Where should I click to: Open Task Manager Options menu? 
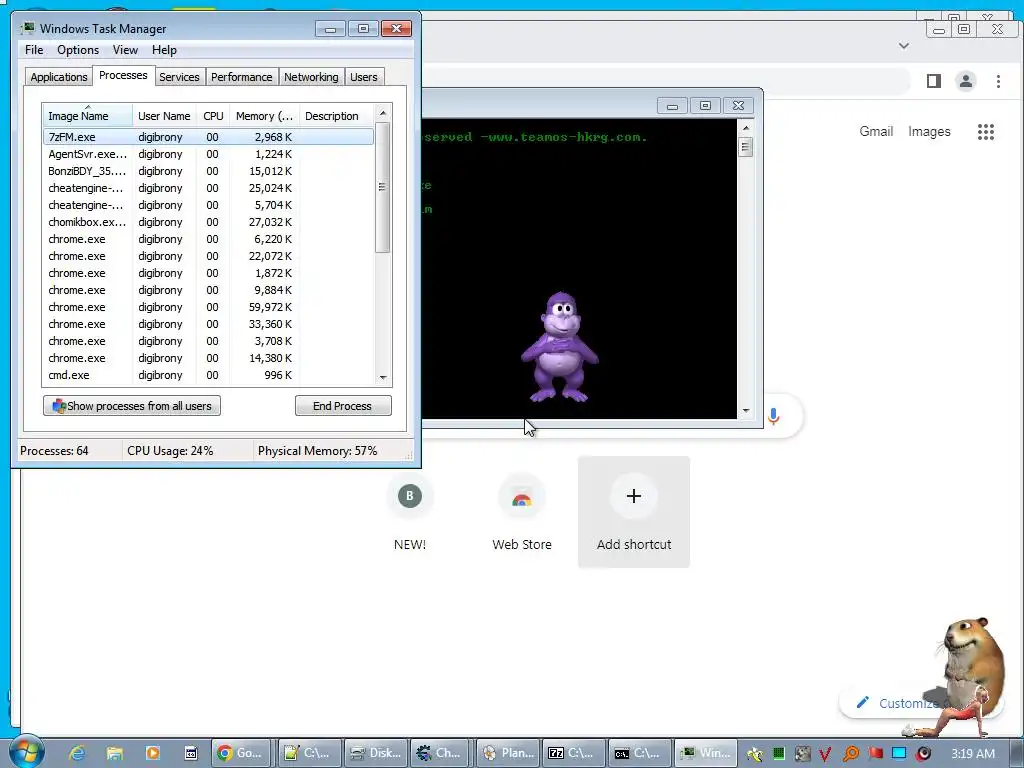click(78, 50)
